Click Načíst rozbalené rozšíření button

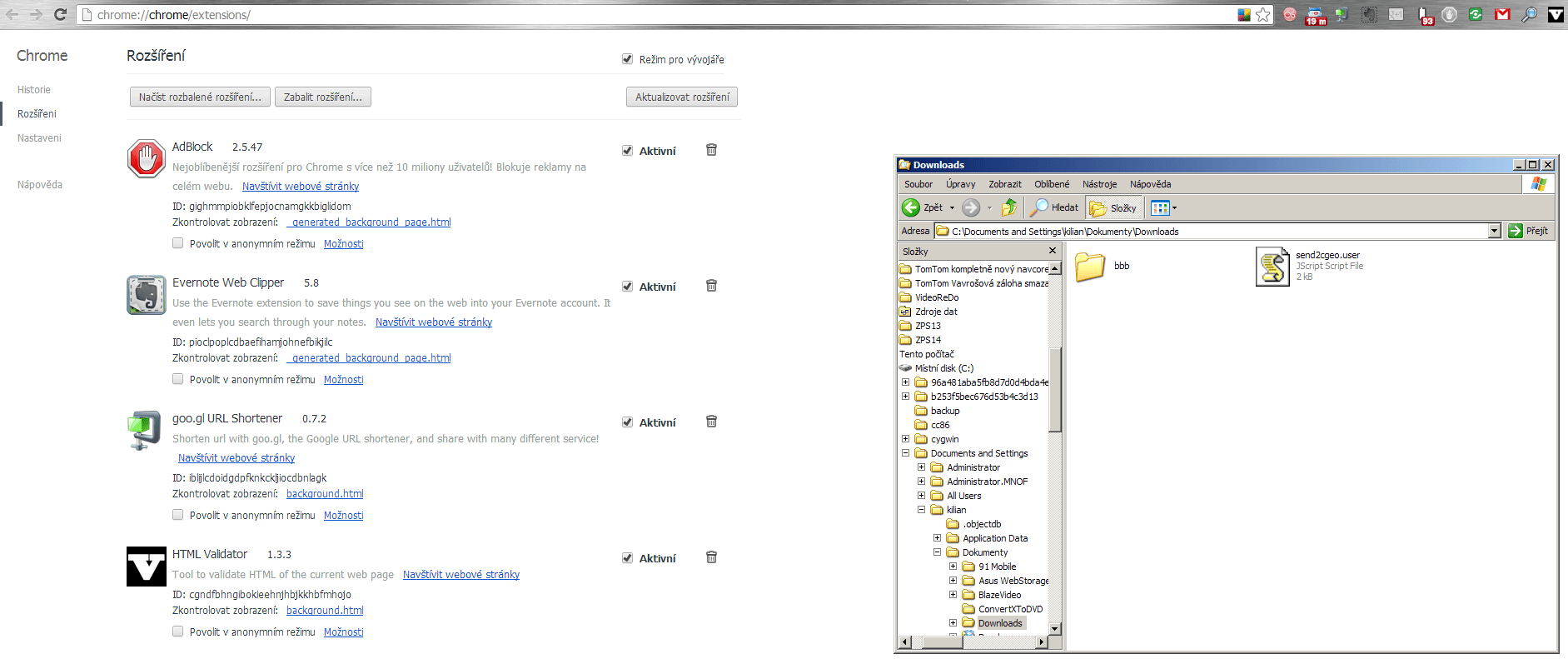click(x=200, y=97)
